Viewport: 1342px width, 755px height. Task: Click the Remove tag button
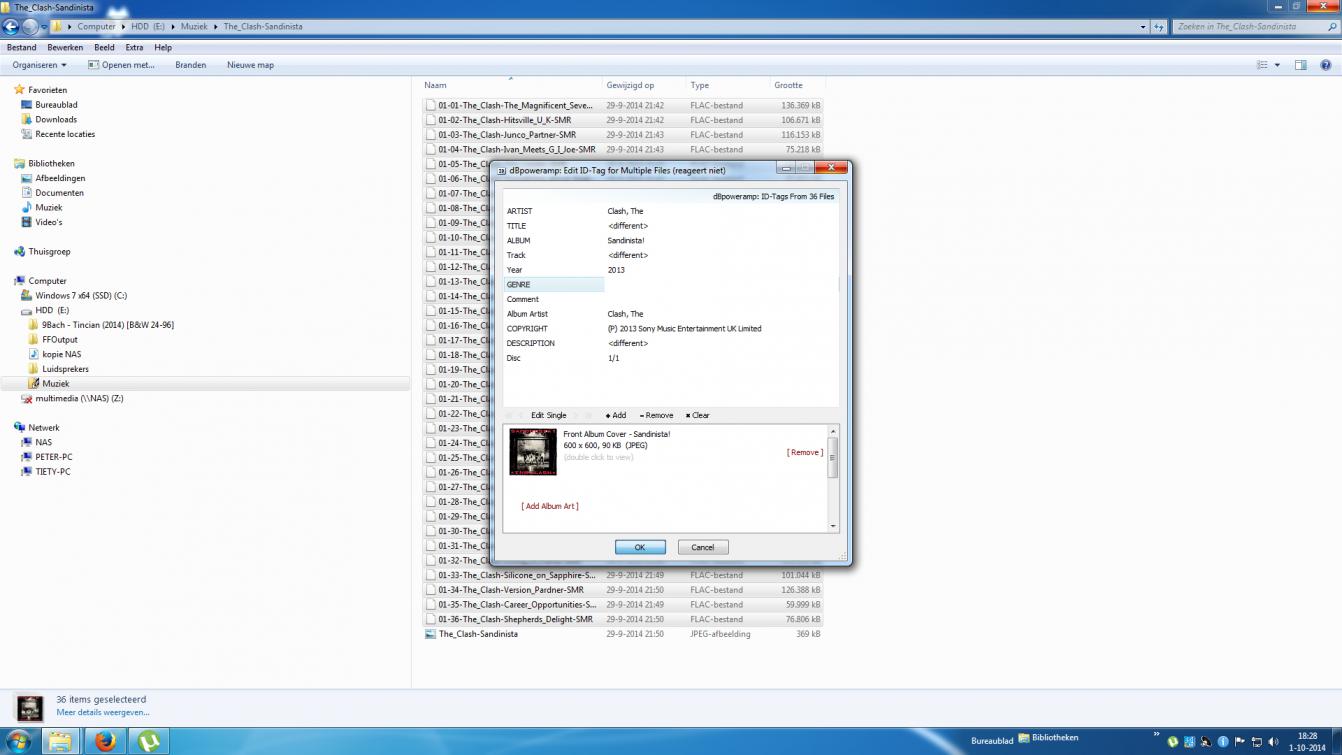[656, 415]
